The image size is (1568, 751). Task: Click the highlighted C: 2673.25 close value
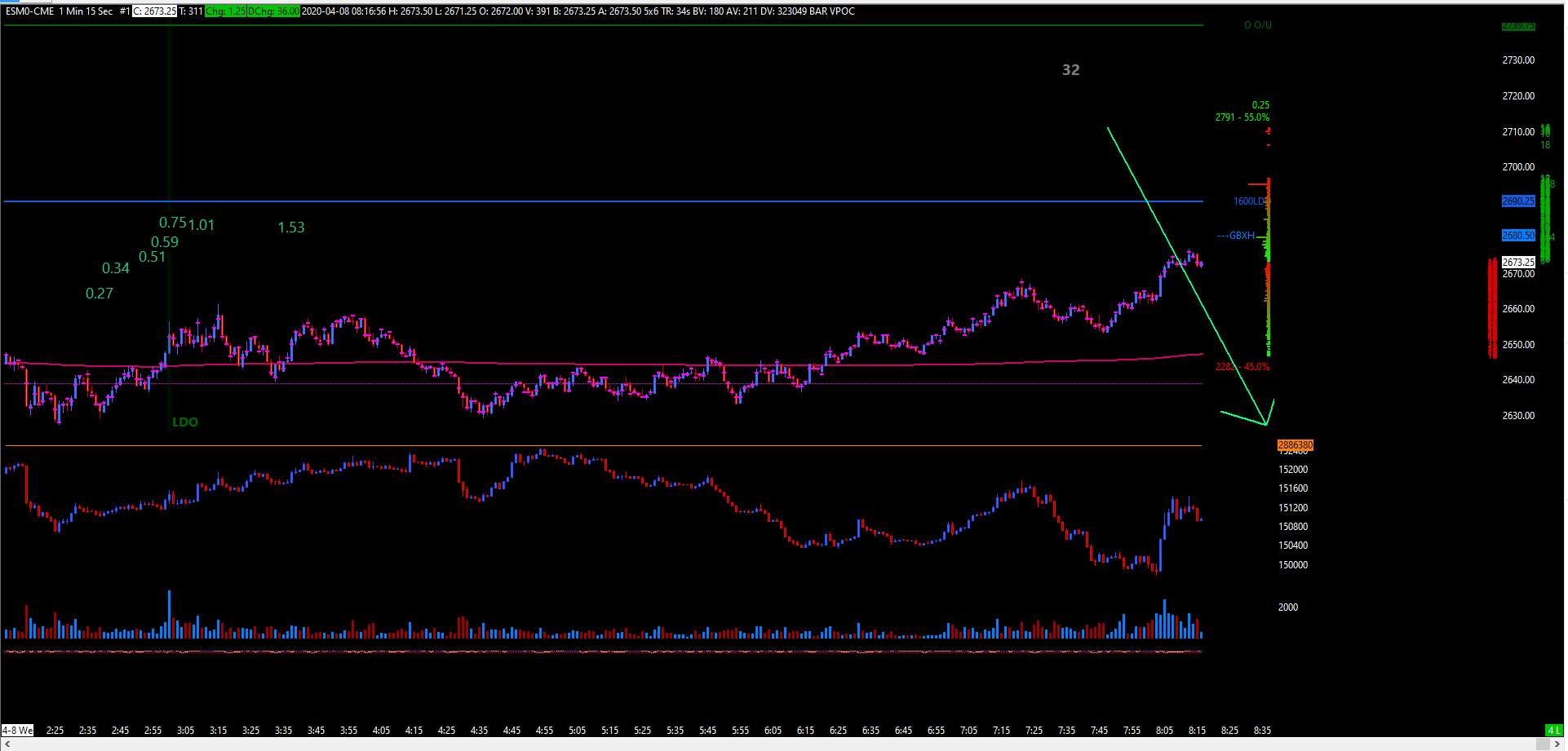point(154,11)
